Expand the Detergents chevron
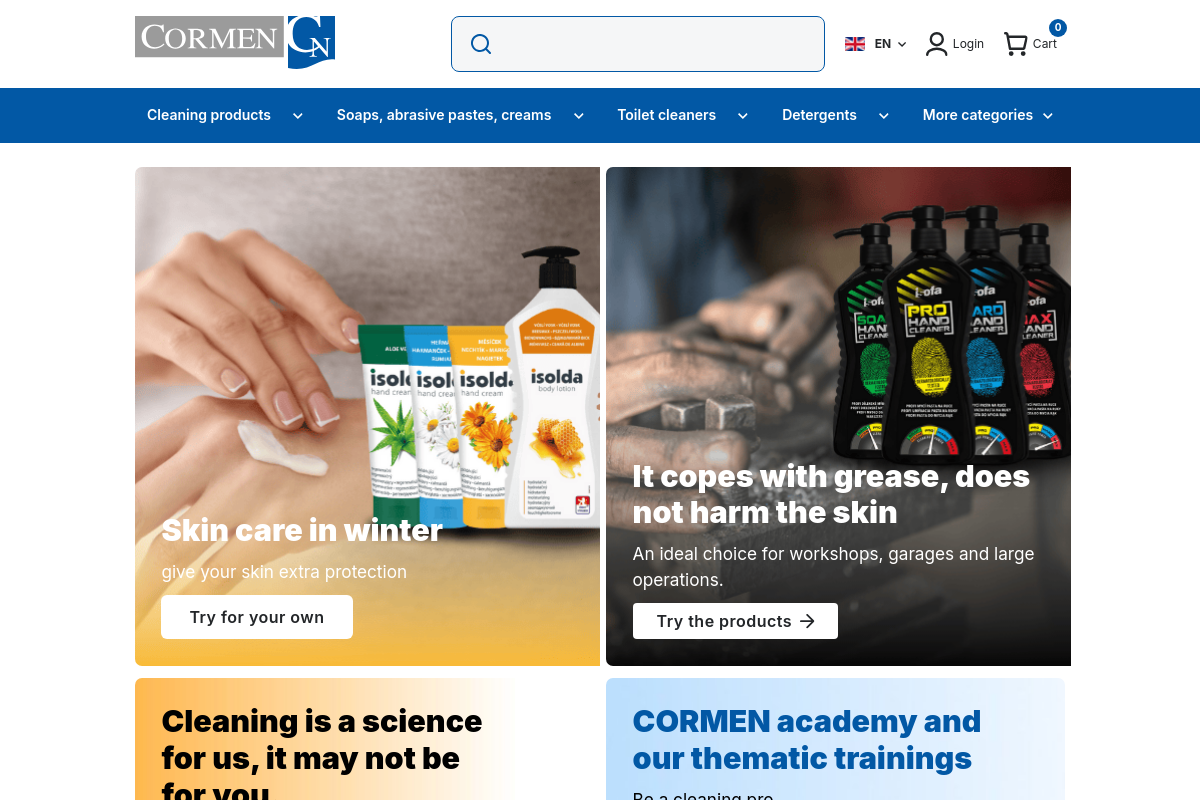This screenshot has height=800, width=1200. tap(884, 116)
